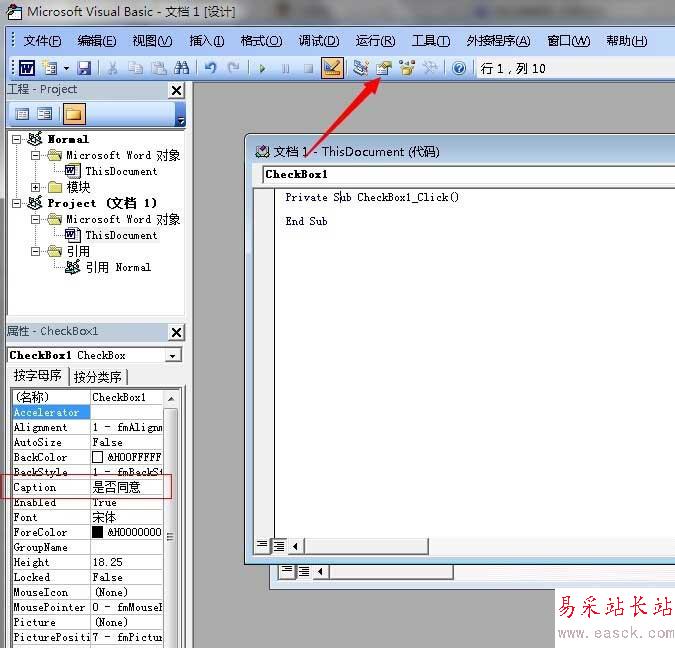
Task: Open the 编辑(E) menu
Action: click(97, 41)
